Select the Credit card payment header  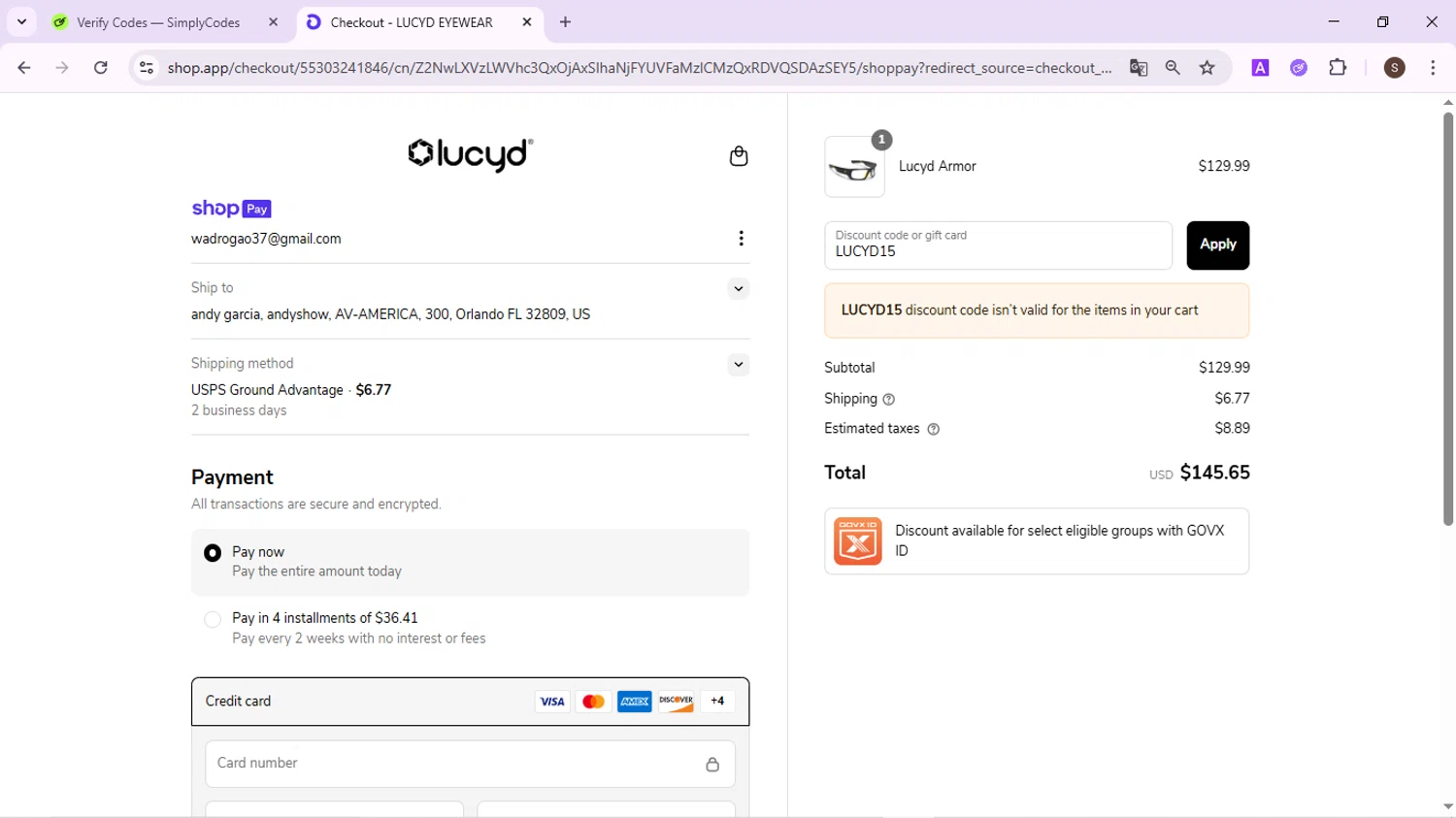pos(470,702)
